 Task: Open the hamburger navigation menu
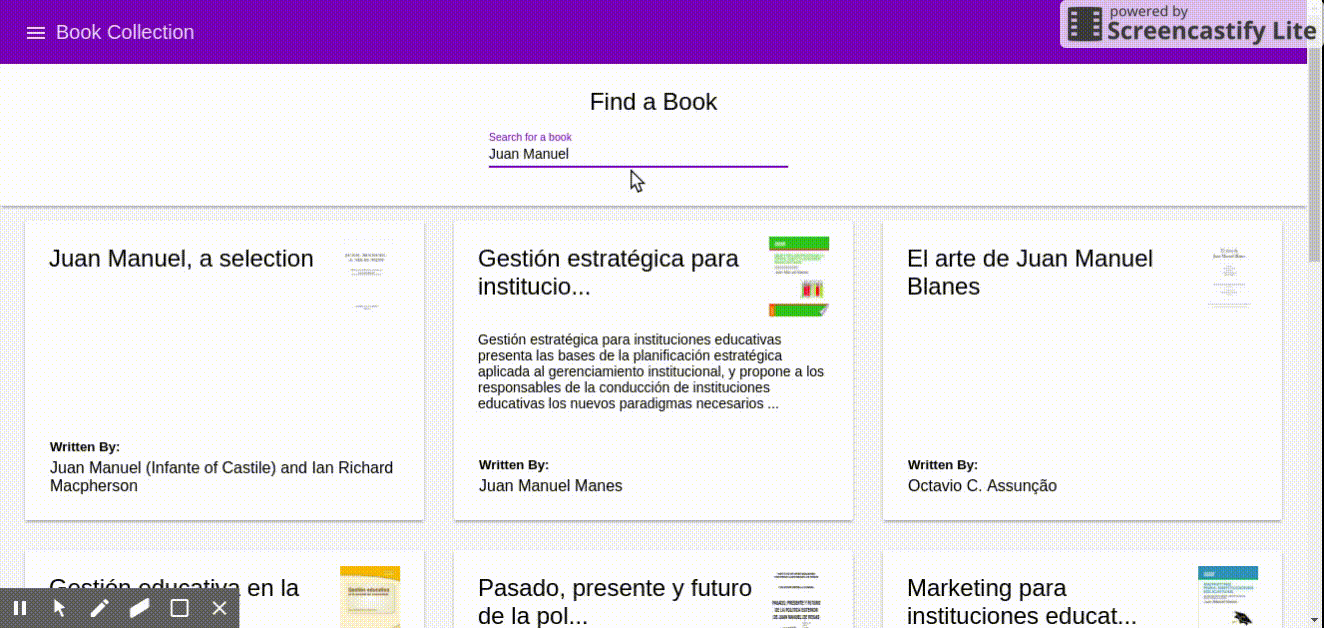36,33
